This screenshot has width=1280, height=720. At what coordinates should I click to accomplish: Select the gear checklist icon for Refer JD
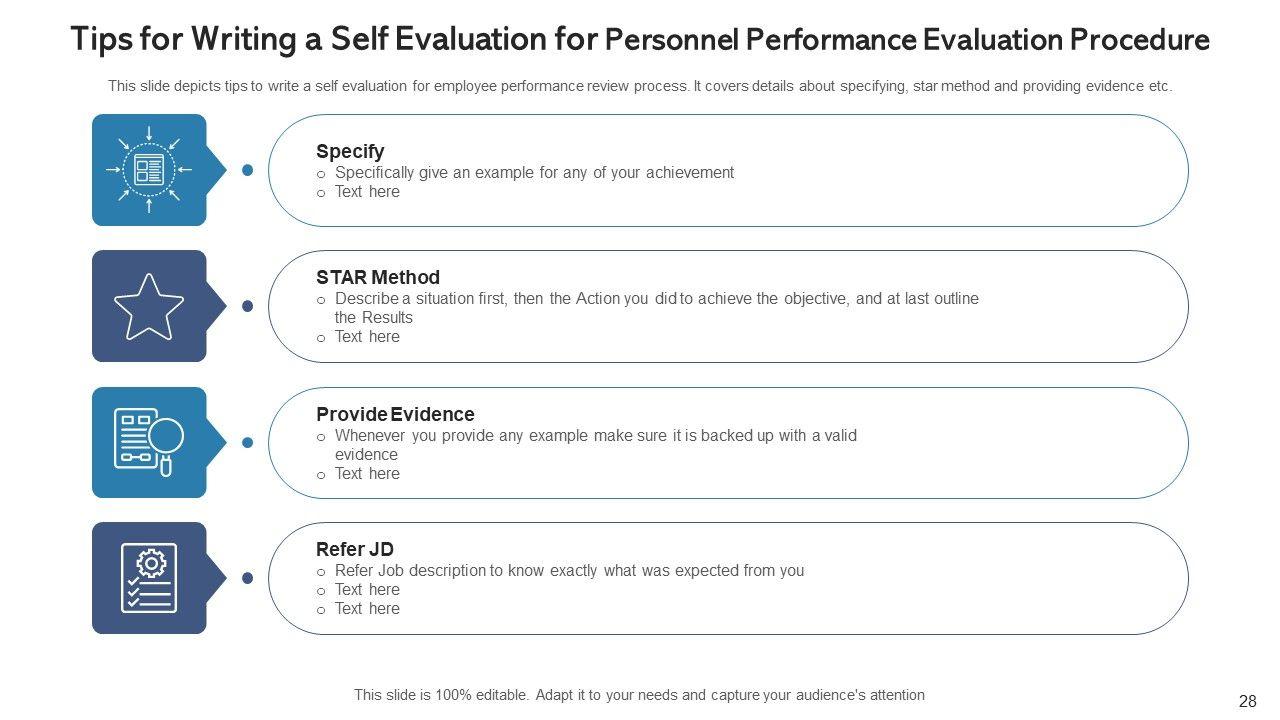149,578
